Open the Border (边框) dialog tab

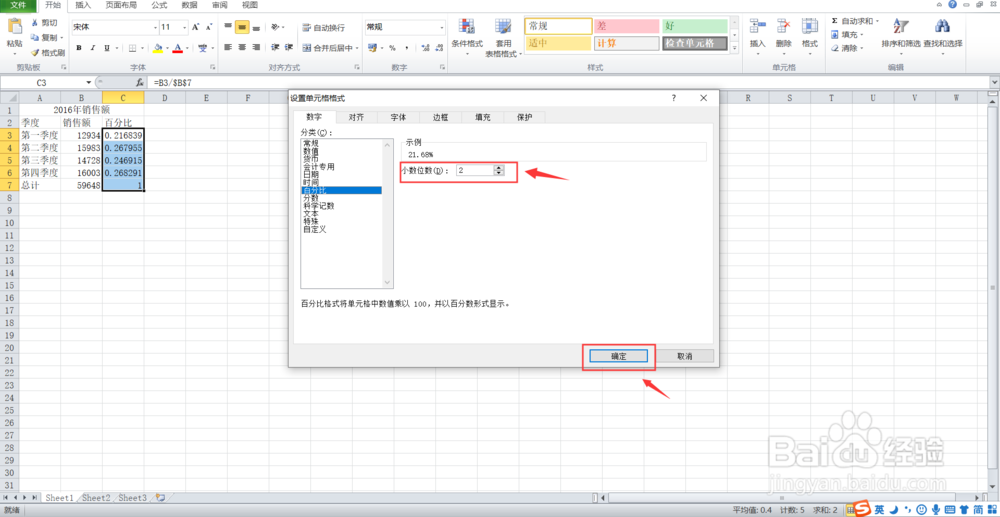coord(441,117)
